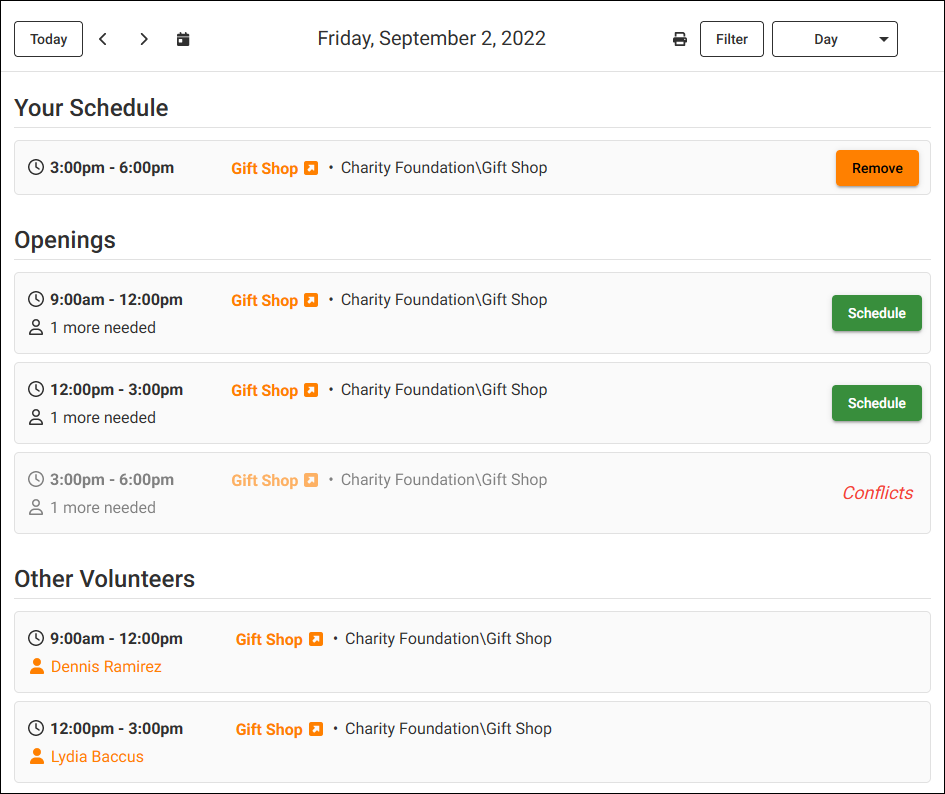Open the date picker calendar icon
Image resolution: width=945 pixels, height=794 pixels.
[183, 39]
